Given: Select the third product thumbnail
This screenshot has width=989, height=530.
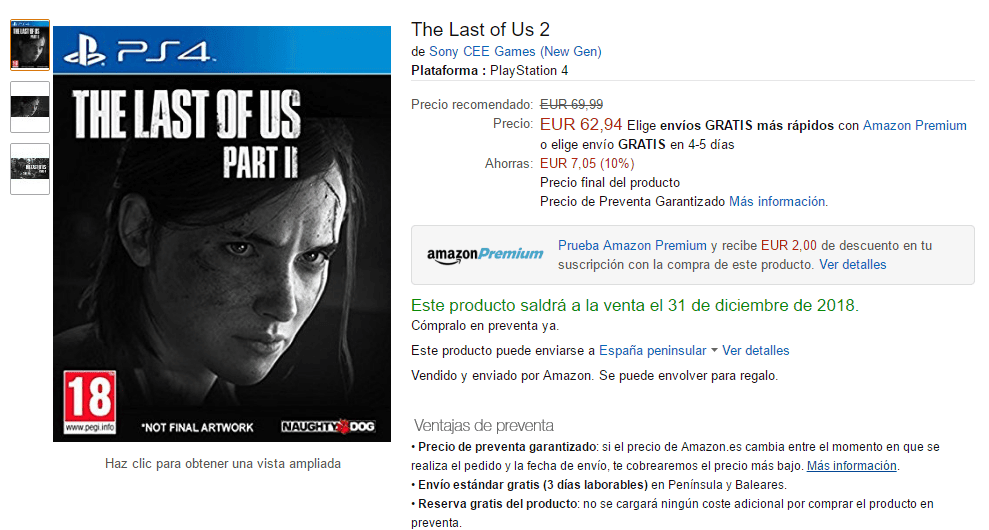Looking at the screenshot, I should [30, 168].
